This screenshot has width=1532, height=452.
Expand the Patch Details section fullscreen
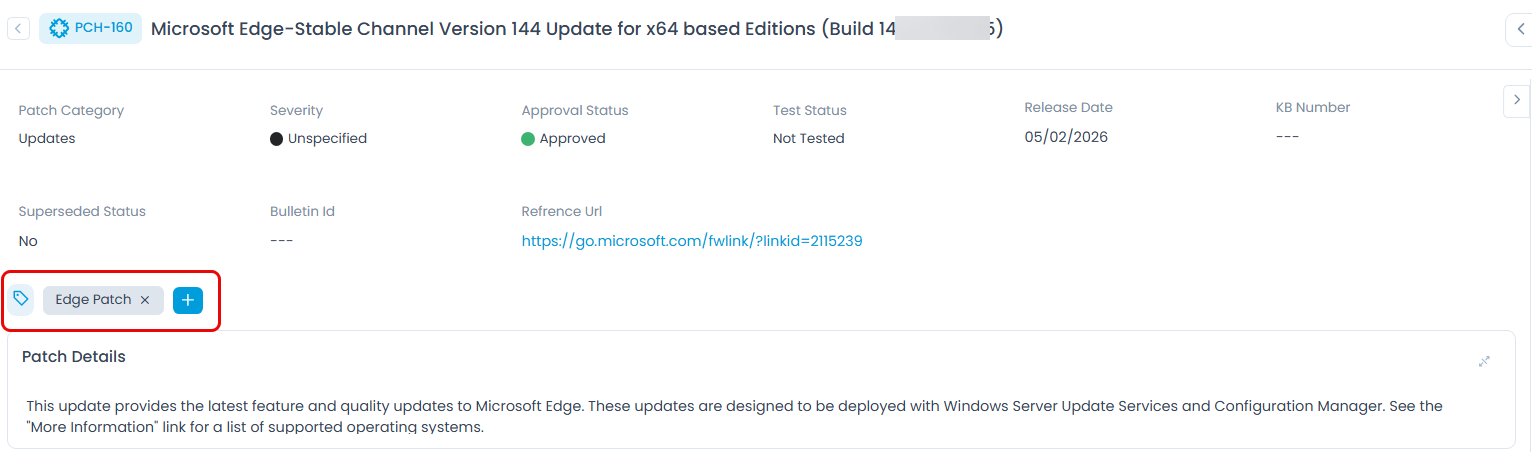click(x=1484, y=361)
